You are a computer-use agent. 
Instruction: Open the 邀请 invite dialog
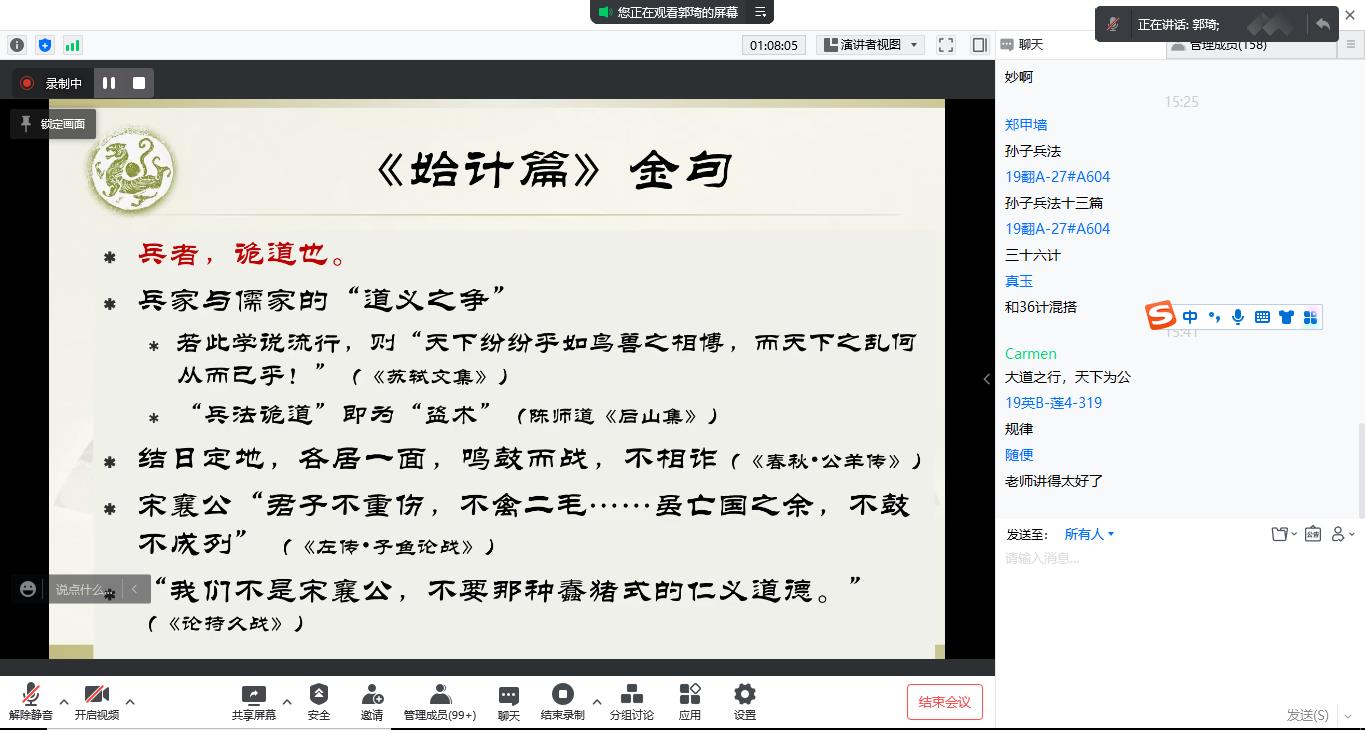click(x=371, y=700)
